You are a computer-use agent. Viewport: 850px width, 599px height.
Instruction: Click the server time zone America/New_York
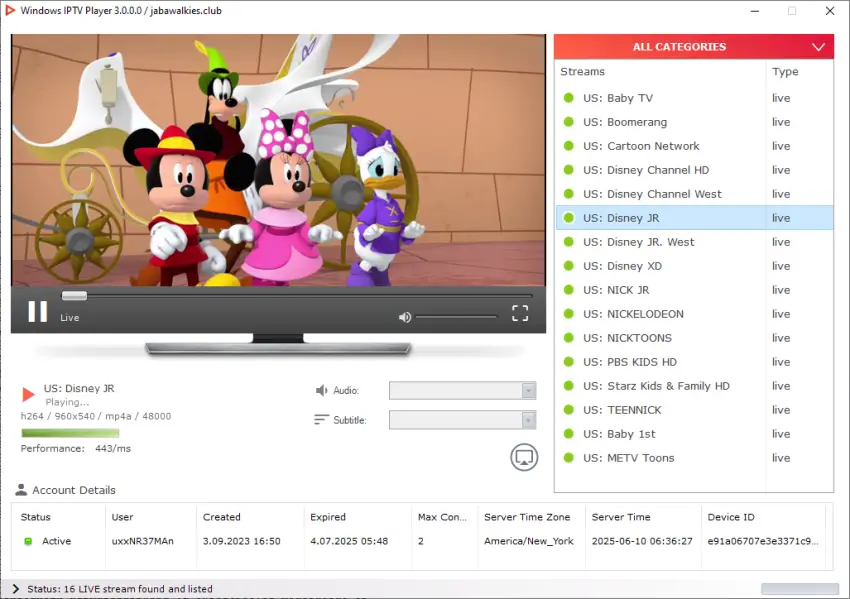pyautogui.click(x=529, y=541)
